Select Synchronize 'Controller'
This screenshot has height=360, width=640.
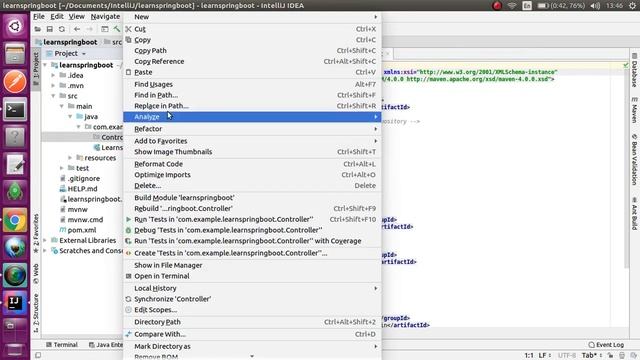coord(252,299)
